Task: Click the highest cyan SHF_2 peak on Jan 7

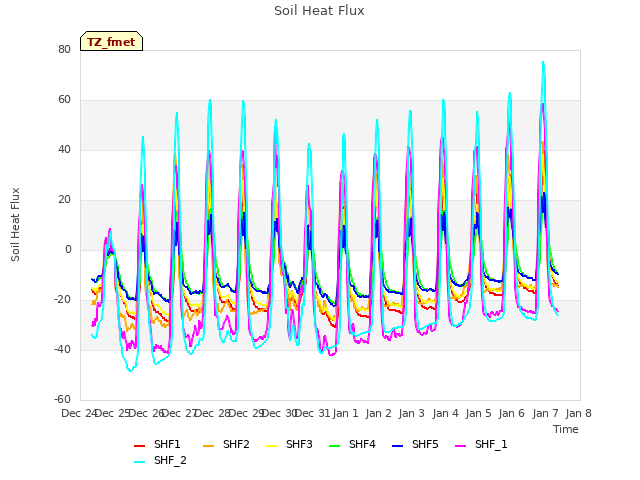Action: coord(543,62)
